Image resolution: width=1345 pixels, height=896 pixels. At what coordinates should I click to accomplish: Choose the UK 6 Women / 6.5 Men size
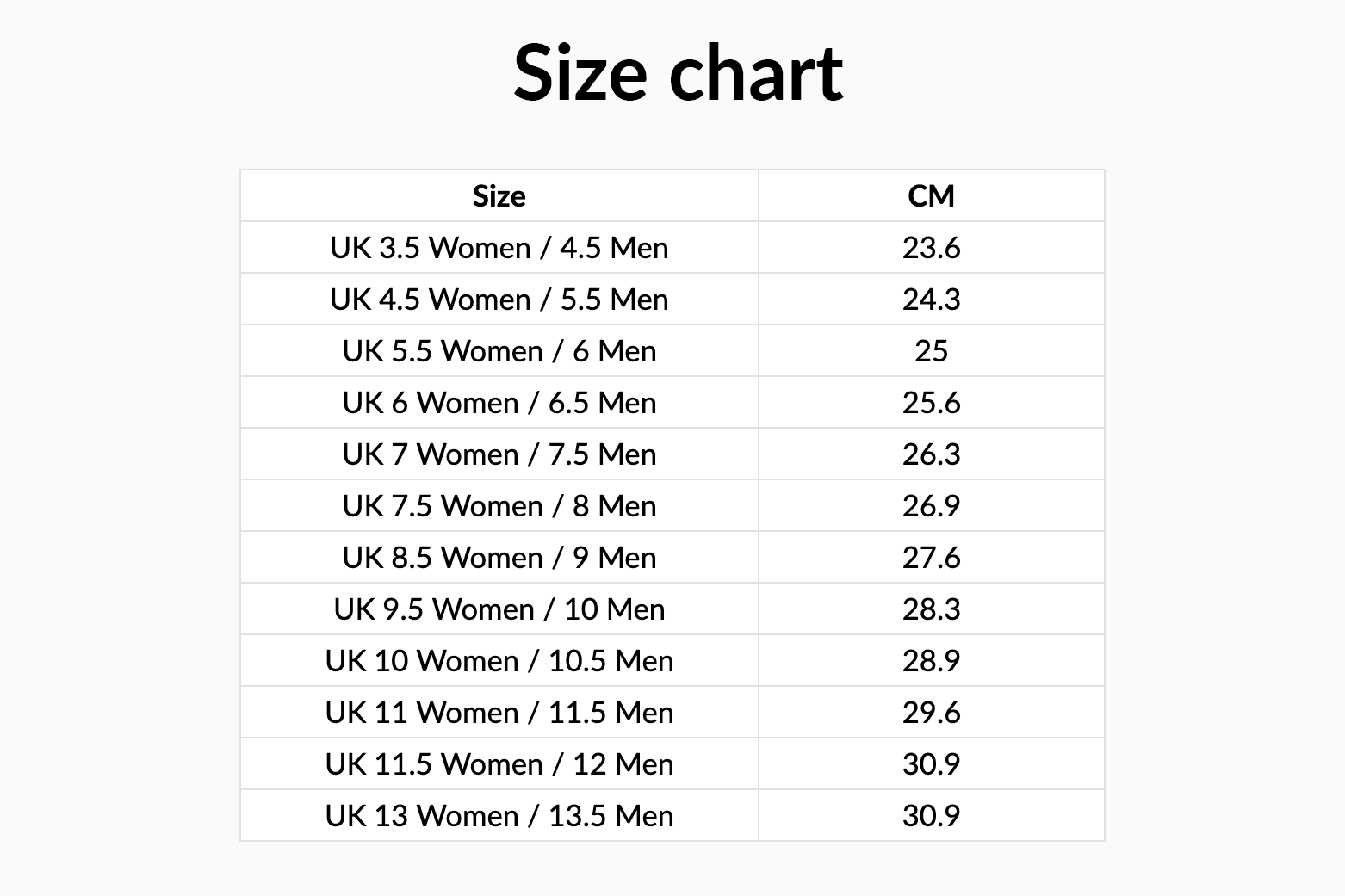coord(499,403)
